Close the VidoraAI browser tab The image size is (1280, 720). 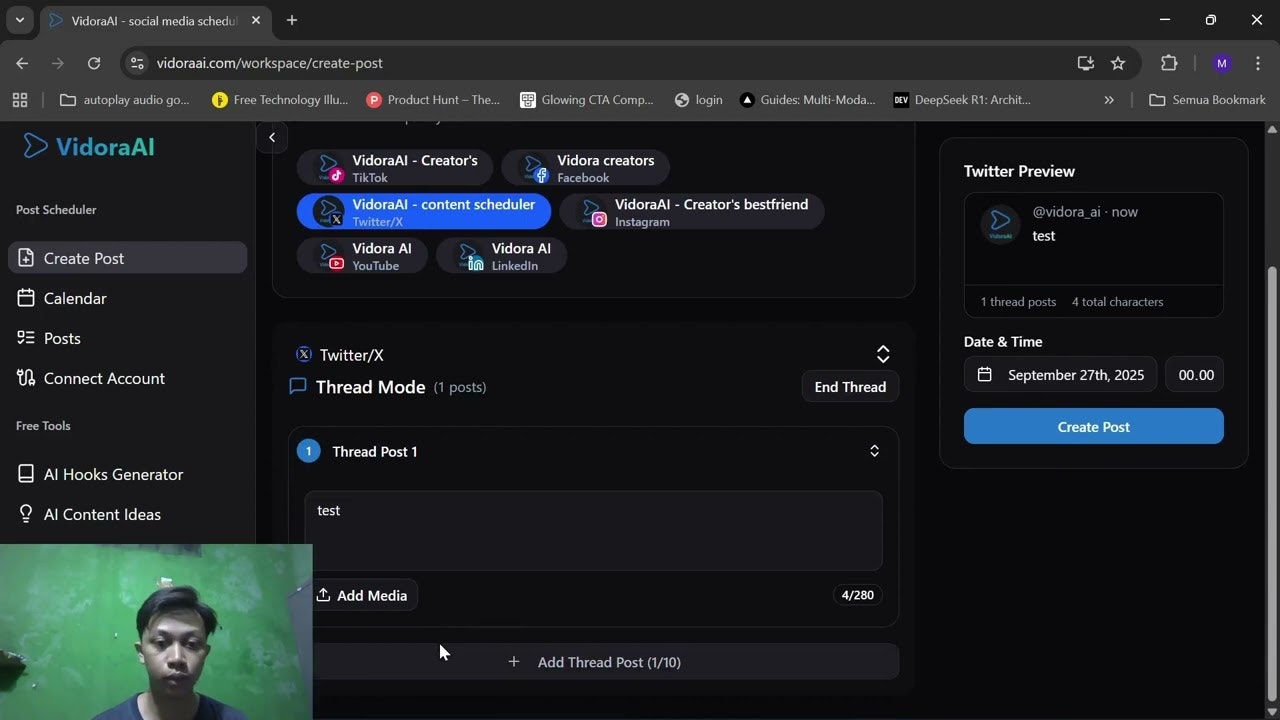pyautogui.click(x=255, y=20)
